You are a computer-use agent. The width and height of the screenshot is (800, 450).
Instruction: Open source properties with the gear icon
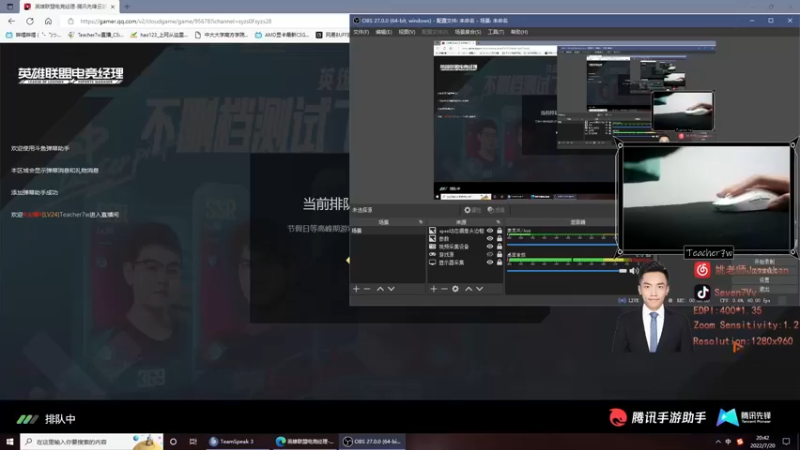tap(455, 289)
